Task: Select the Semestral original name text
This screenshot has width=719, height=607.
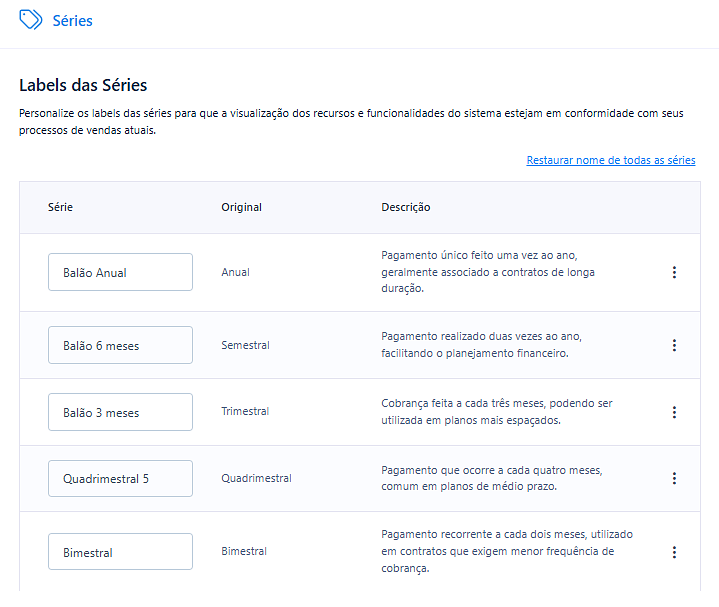Action: coord(245,345)
